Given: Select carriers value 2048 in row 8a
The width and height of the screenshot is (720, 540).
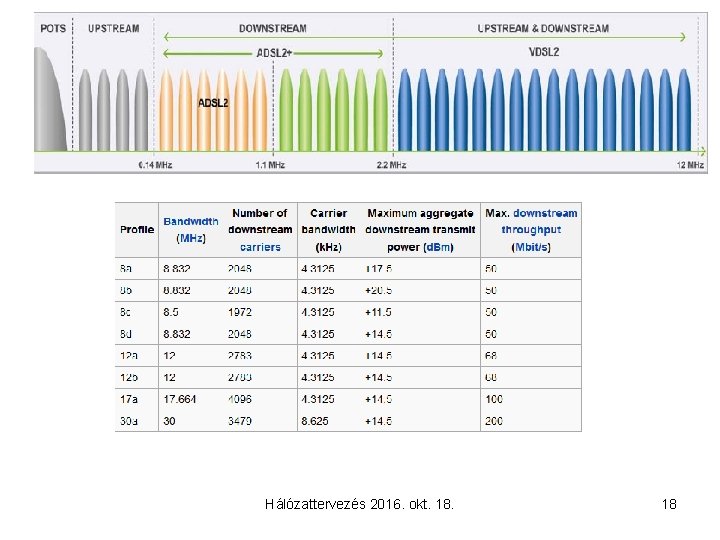Looking at the screenshot, I should 240,268.
